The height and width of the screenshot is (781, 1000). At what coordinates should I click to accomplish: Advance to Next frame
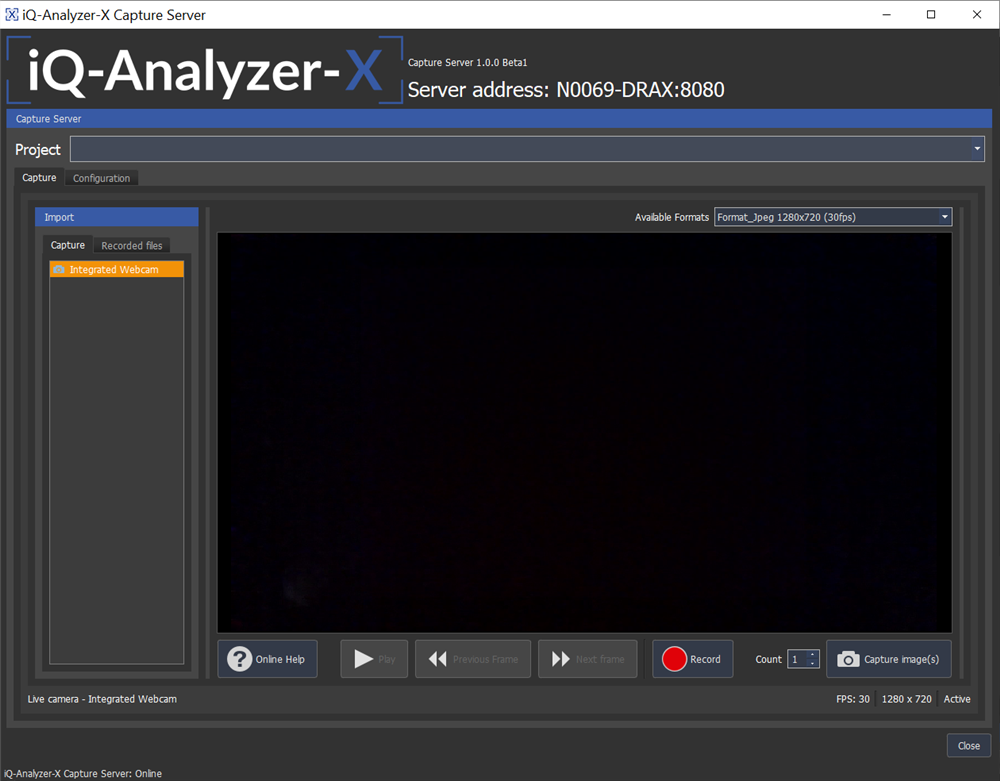point(587,659)
